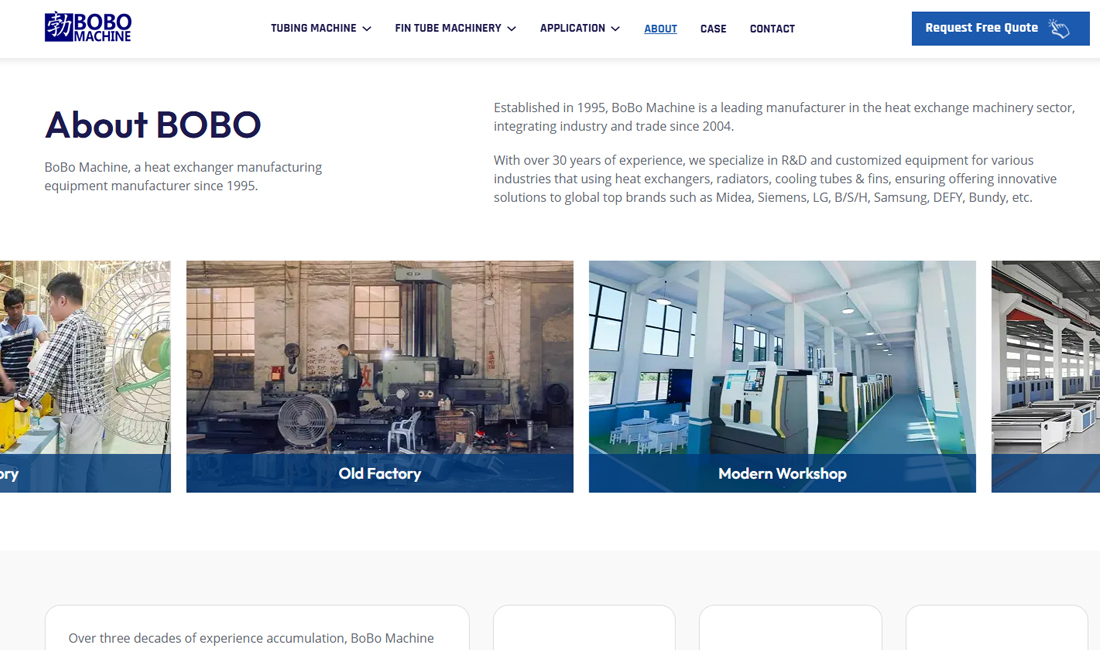This screenshot has width=1100, height=650.
Task: Open the Contact page link
Action: tap(772, 29)
